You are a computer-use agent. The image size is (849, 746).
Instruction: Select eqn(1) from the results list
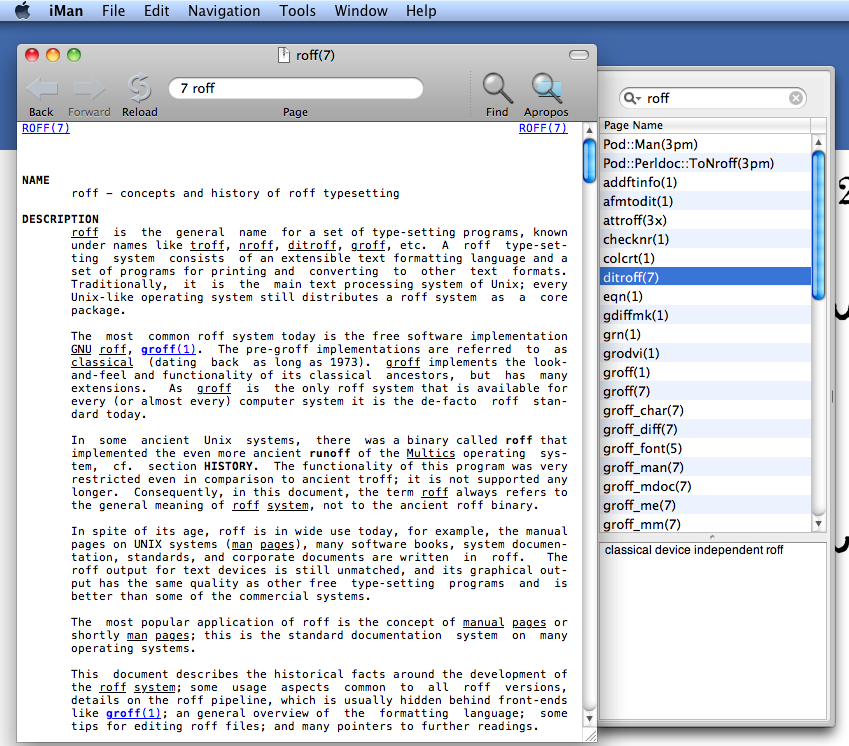[x=623, y=296]
